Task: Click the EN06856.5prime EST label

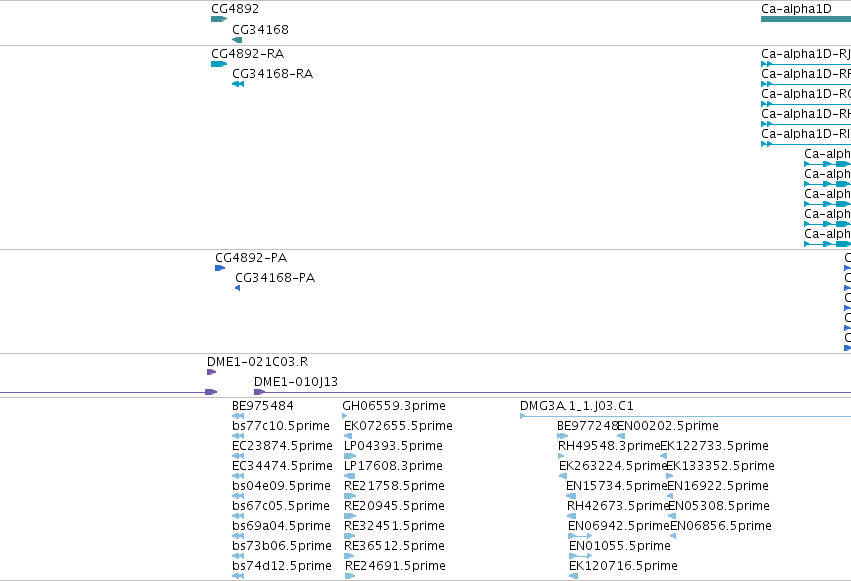Action: click(721, 526)
